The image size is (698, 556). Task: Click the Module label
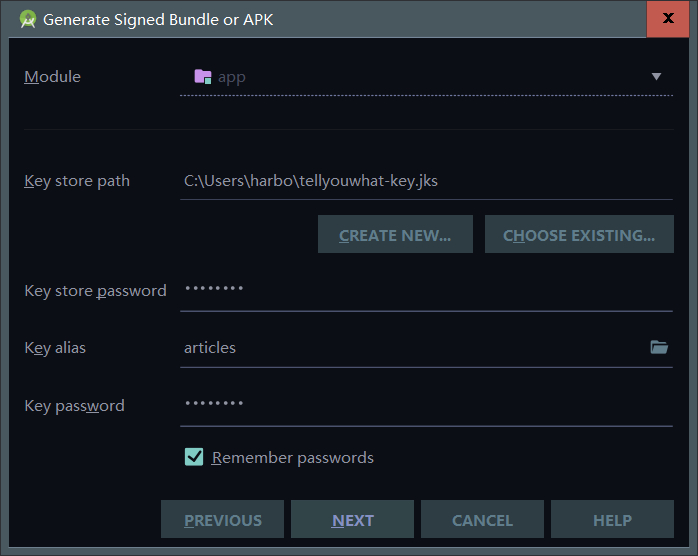point(53,77)
